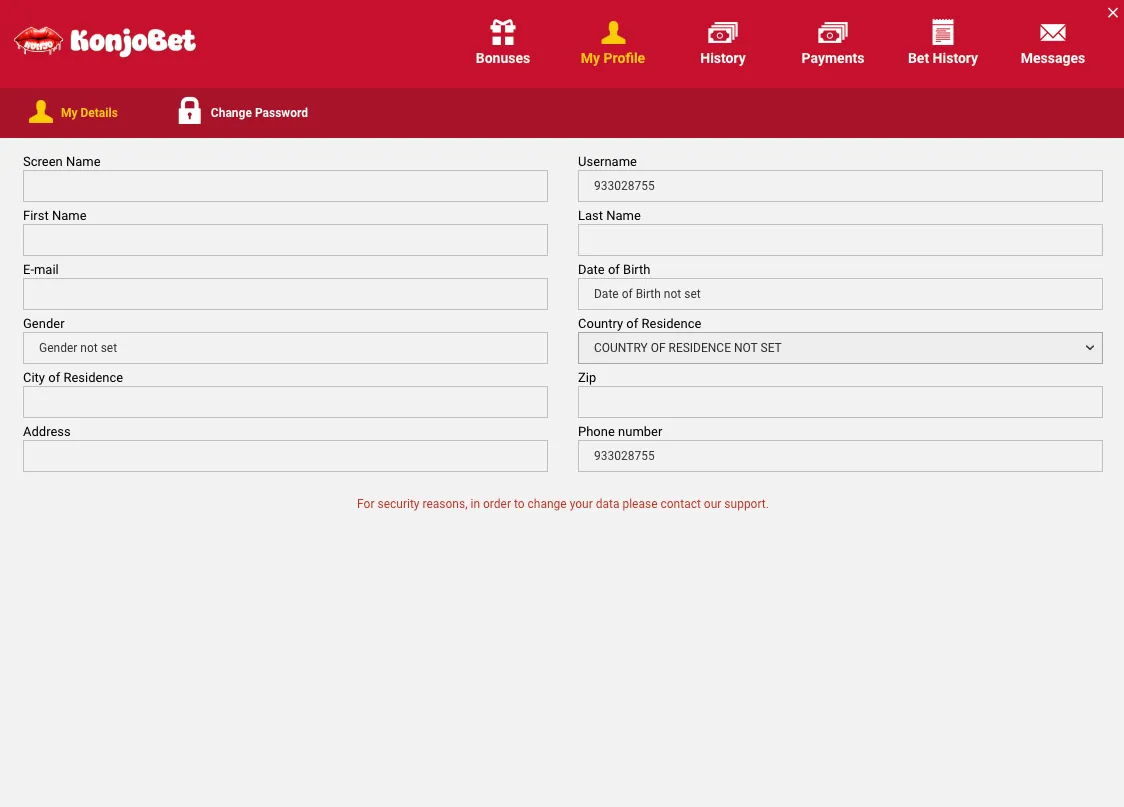Focus the Last Name field
The image size is (1124, 807).
click(x=840, y=240)
